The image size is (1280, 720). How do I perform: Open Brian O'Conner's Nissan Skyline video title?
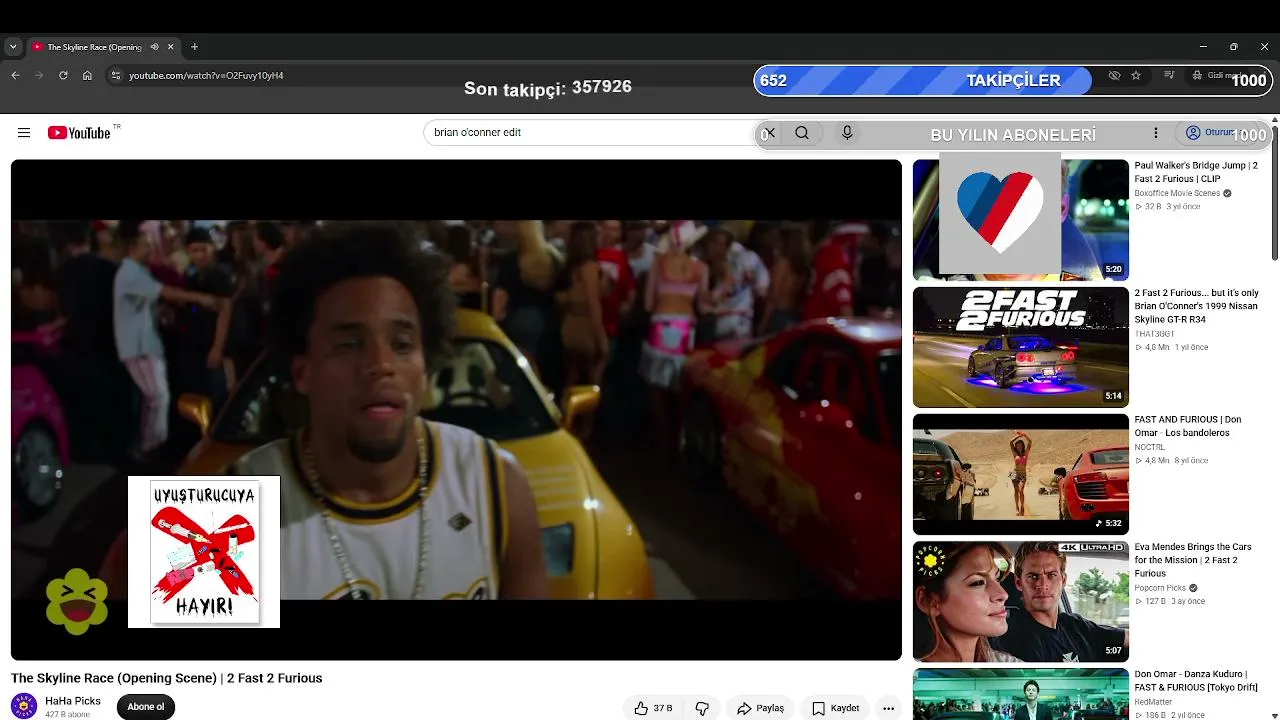pyautogui.click(x=1196, y=306)
